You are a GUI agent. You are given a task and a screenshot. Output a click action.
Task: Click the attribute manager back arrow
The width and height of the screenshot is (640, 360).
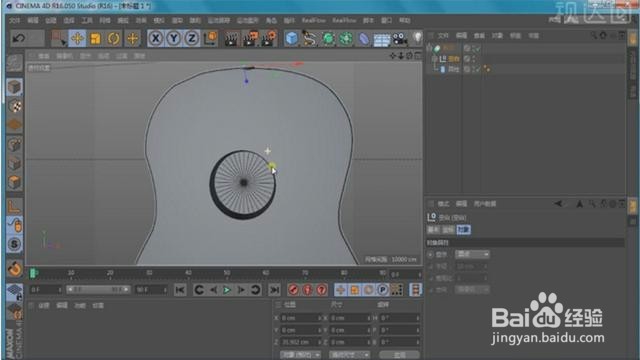(558, 204)
